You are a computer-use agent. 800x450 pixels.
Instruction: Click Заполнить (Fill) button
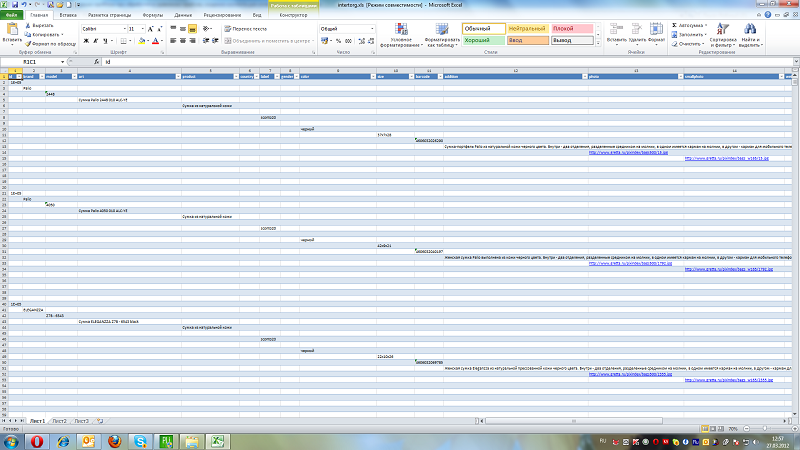tap(689, 34)
